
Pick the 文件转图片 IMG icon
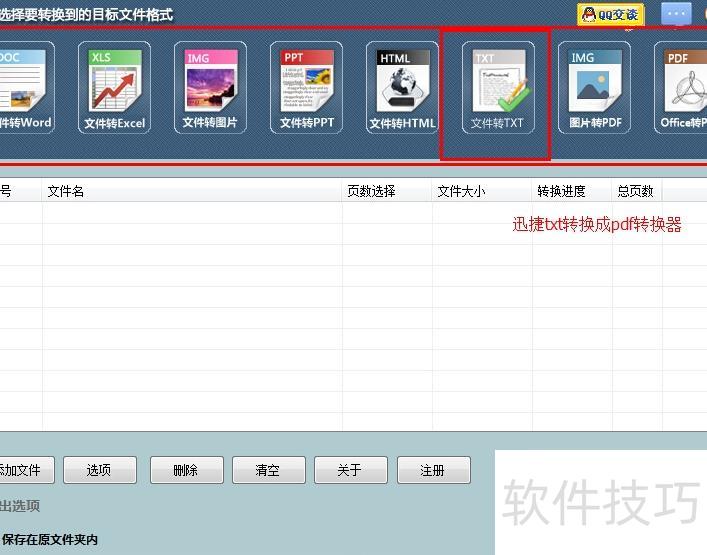210,88
